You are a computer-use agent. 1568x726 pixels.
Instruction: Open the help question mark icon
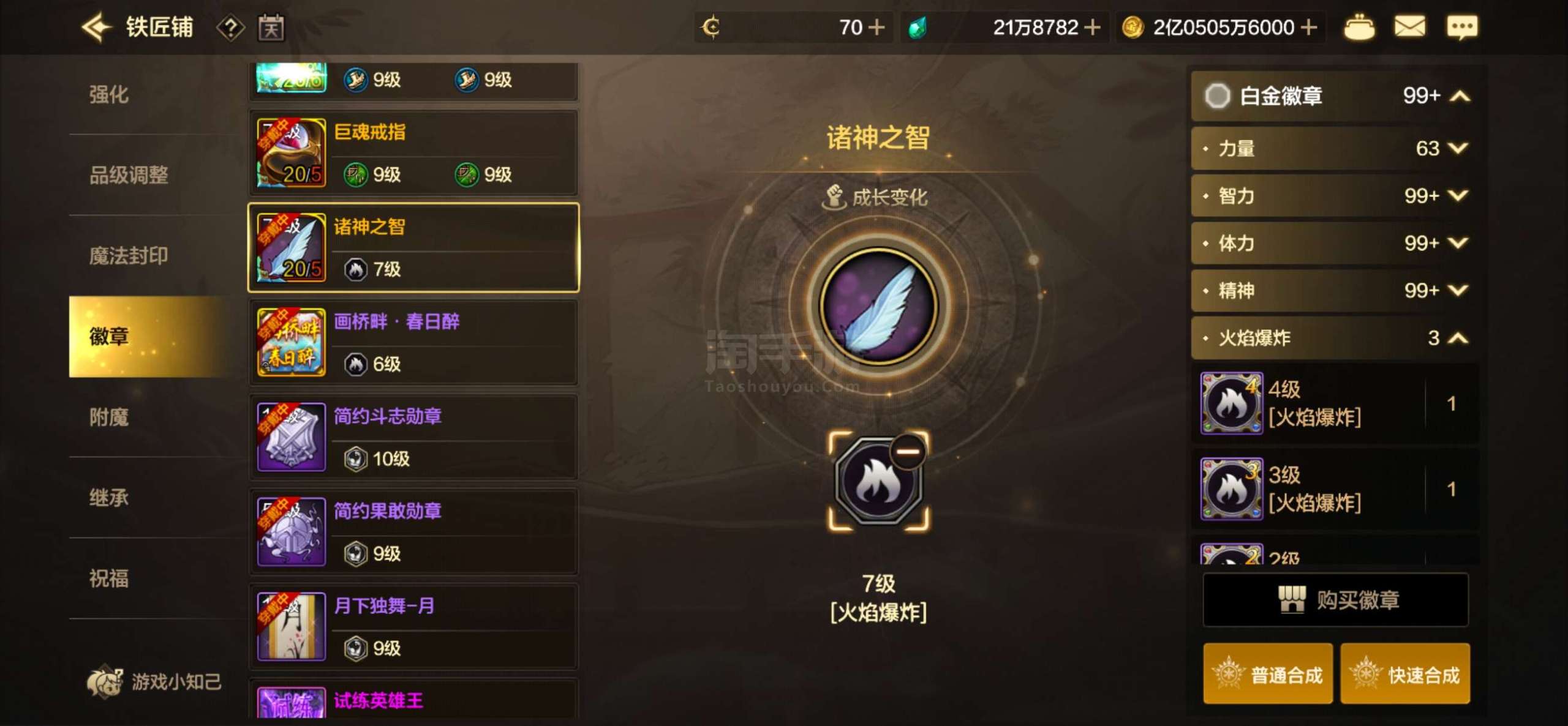230,28
